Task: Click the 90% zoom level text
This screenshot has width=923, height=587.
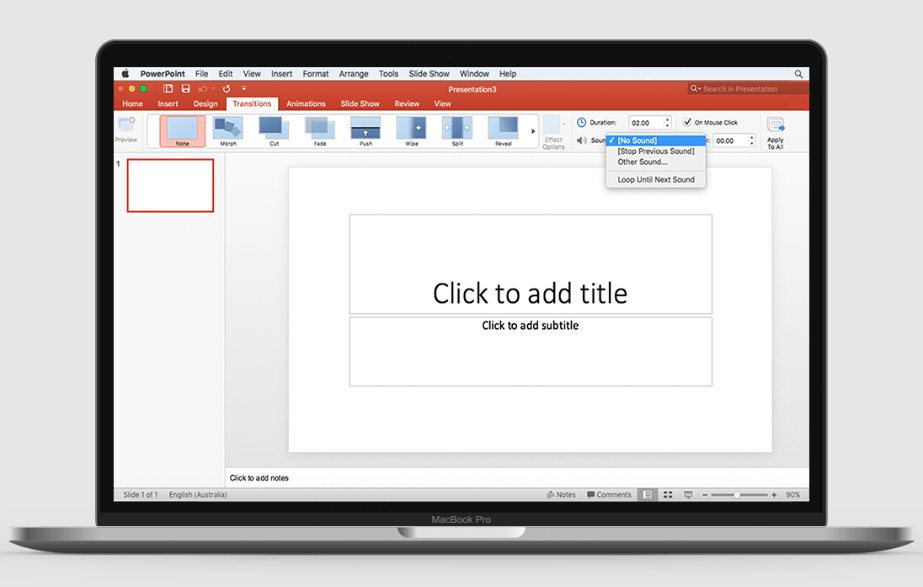Action: click(x=793, y=495)
